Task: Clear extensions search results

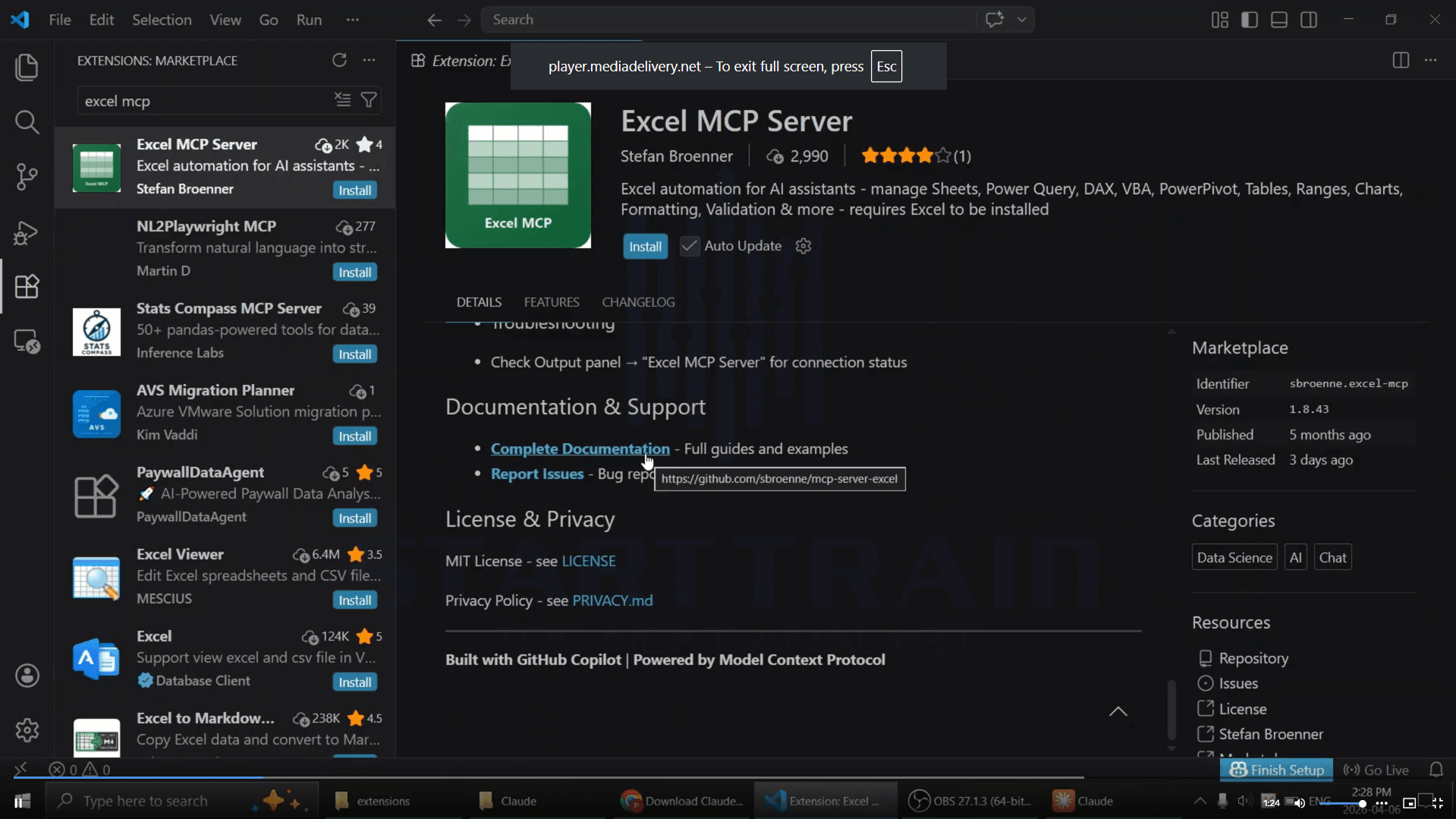Action: click(343, 100)
